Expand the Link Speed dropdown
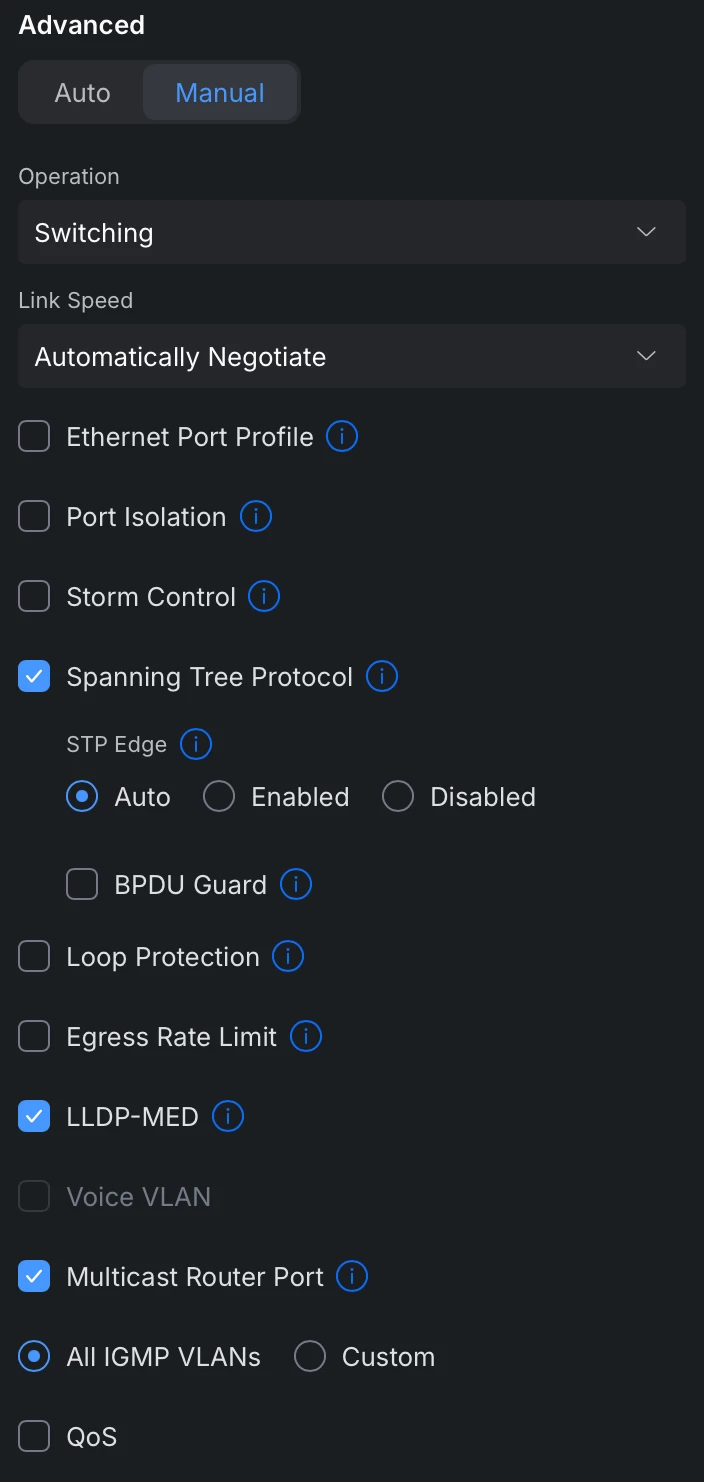Screen dimensions: 704x1482 tap(351, 356)
